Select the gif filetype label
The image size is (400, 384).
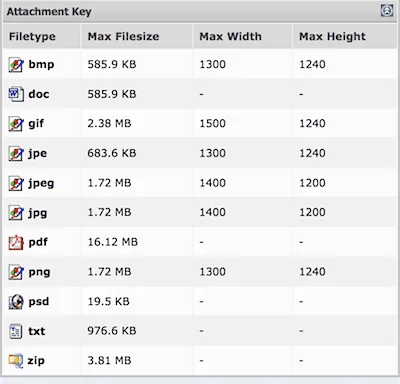[36, 124]
